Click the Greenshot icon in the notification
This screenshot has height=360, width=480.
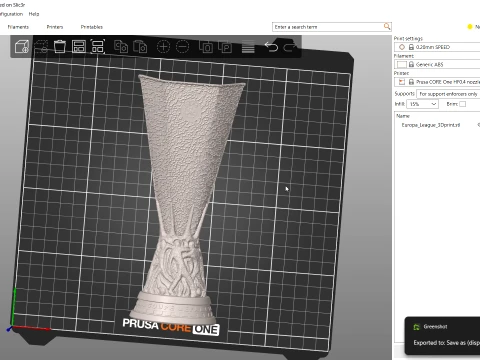click(416, 327)
